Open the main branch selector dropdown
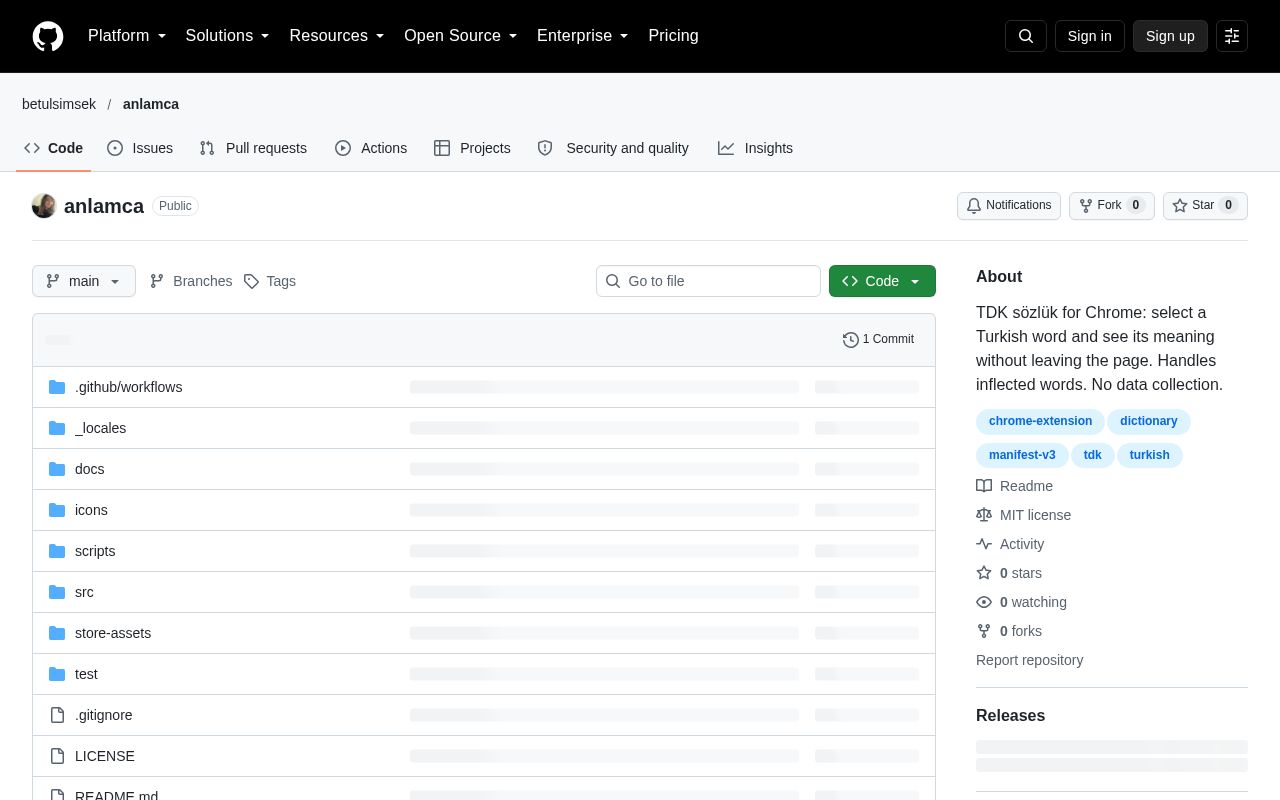The width and height of the screenshot is (1280, 800). [x=84, y=281]
